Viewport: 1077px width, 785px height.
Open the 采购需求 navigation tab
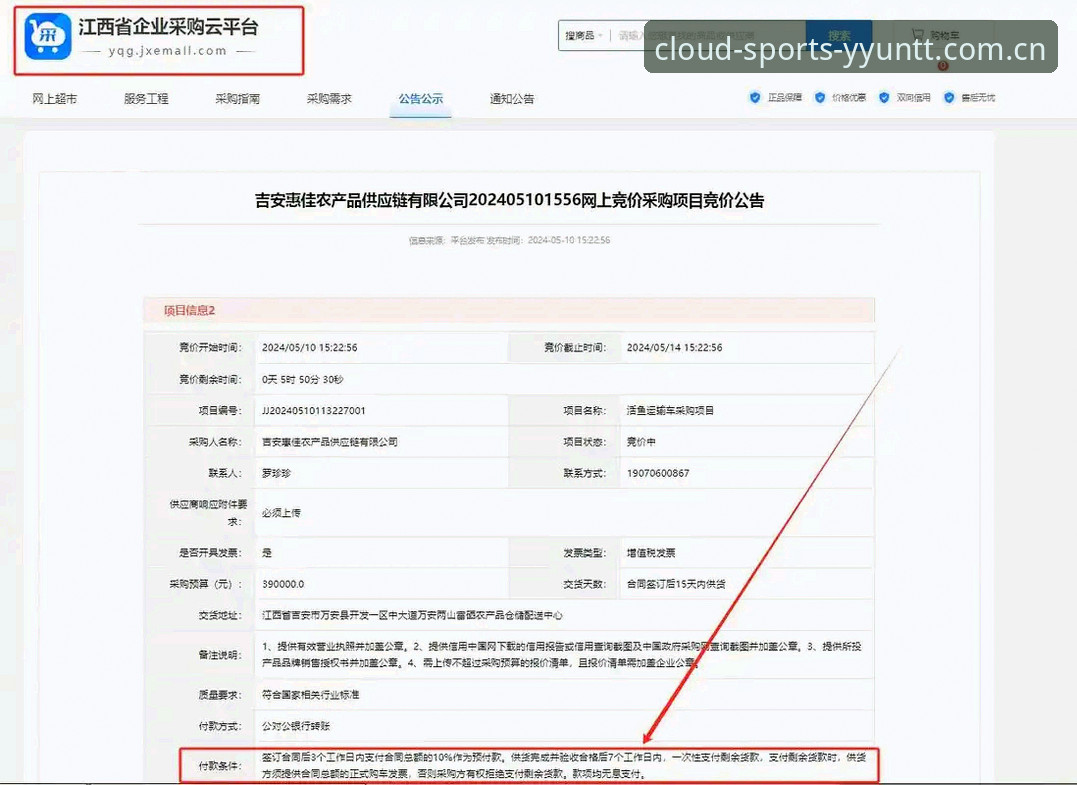[x=329, y=99]
